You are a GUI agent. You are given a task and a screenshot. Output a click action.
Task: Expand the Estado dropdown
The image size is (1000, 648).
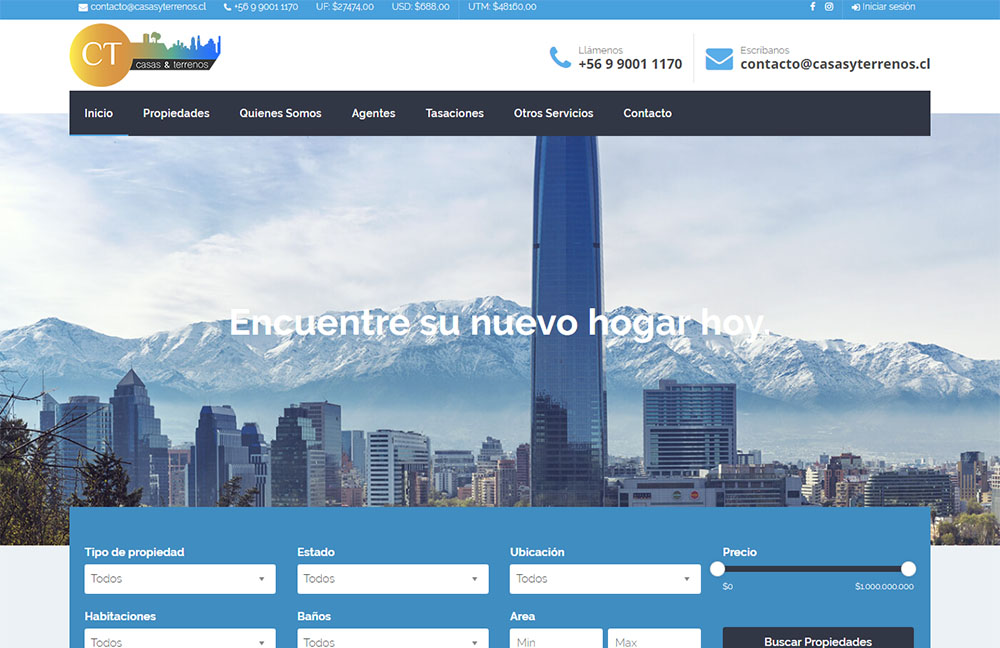click(393, 579)
